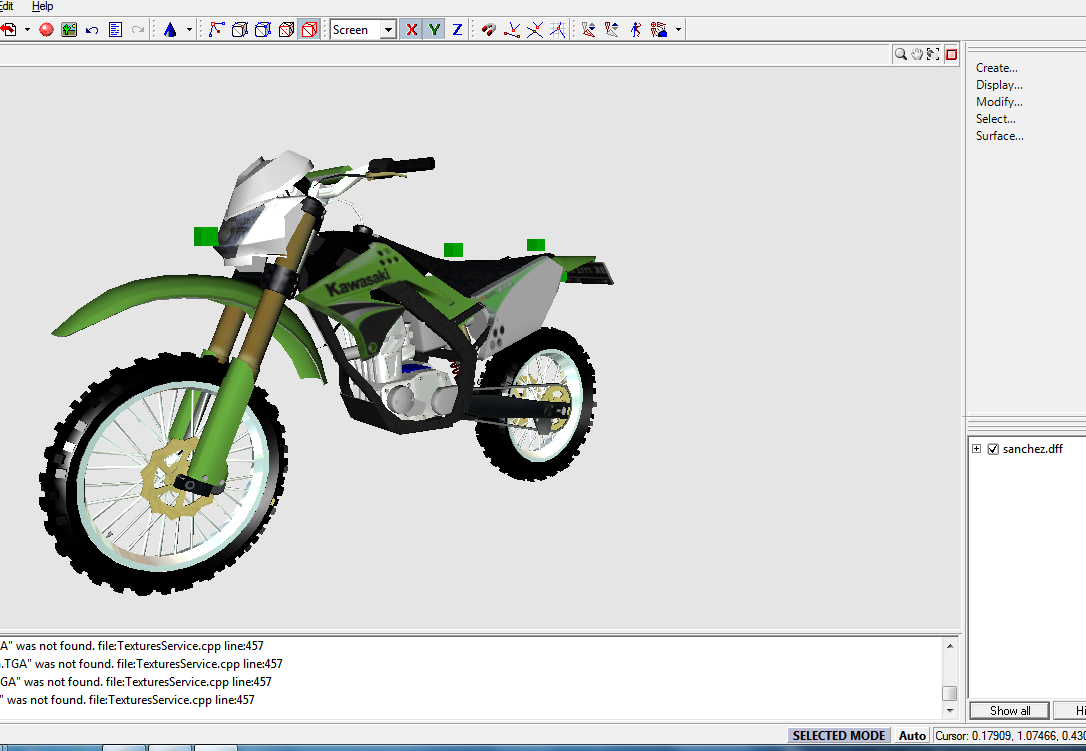This screenshot has height=751, width=1086.
Task: Click the log line starting with '.TGA"'
Action: click(141, 664)
